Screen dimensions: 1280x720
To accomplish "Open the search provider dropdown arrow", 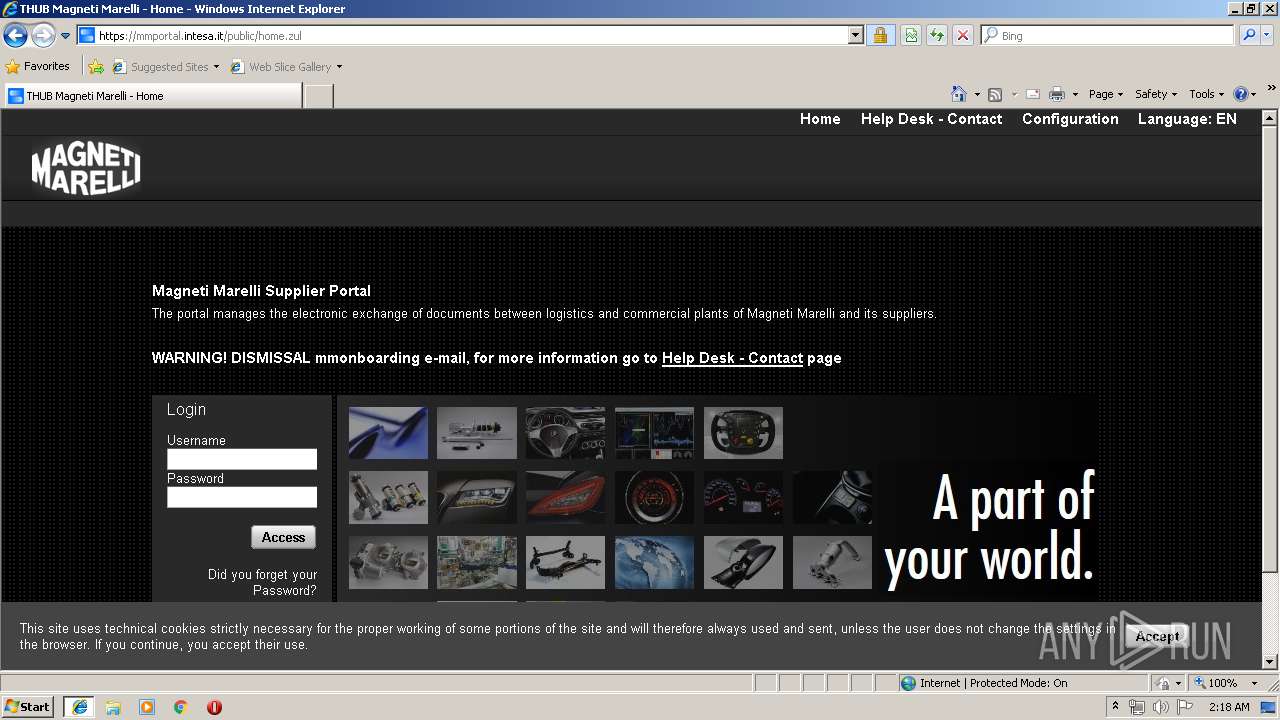I will pyautogui.click(x=1267, y=36).
